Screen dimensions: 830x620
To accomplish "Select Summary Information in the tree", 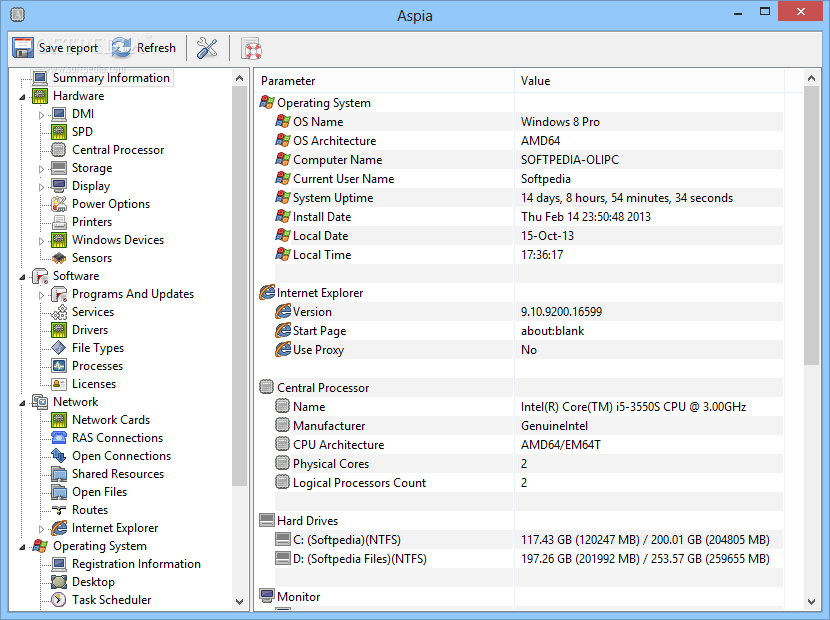I will (x=111, y=78).
